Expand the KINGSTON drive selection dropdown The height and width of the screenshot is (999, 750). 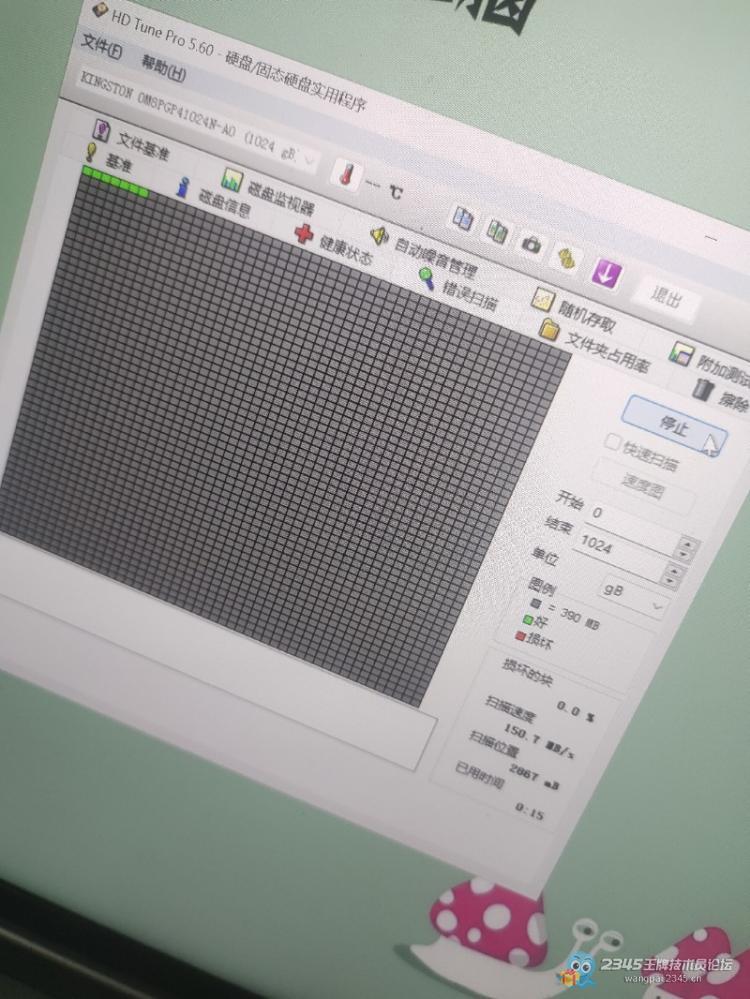310,160
